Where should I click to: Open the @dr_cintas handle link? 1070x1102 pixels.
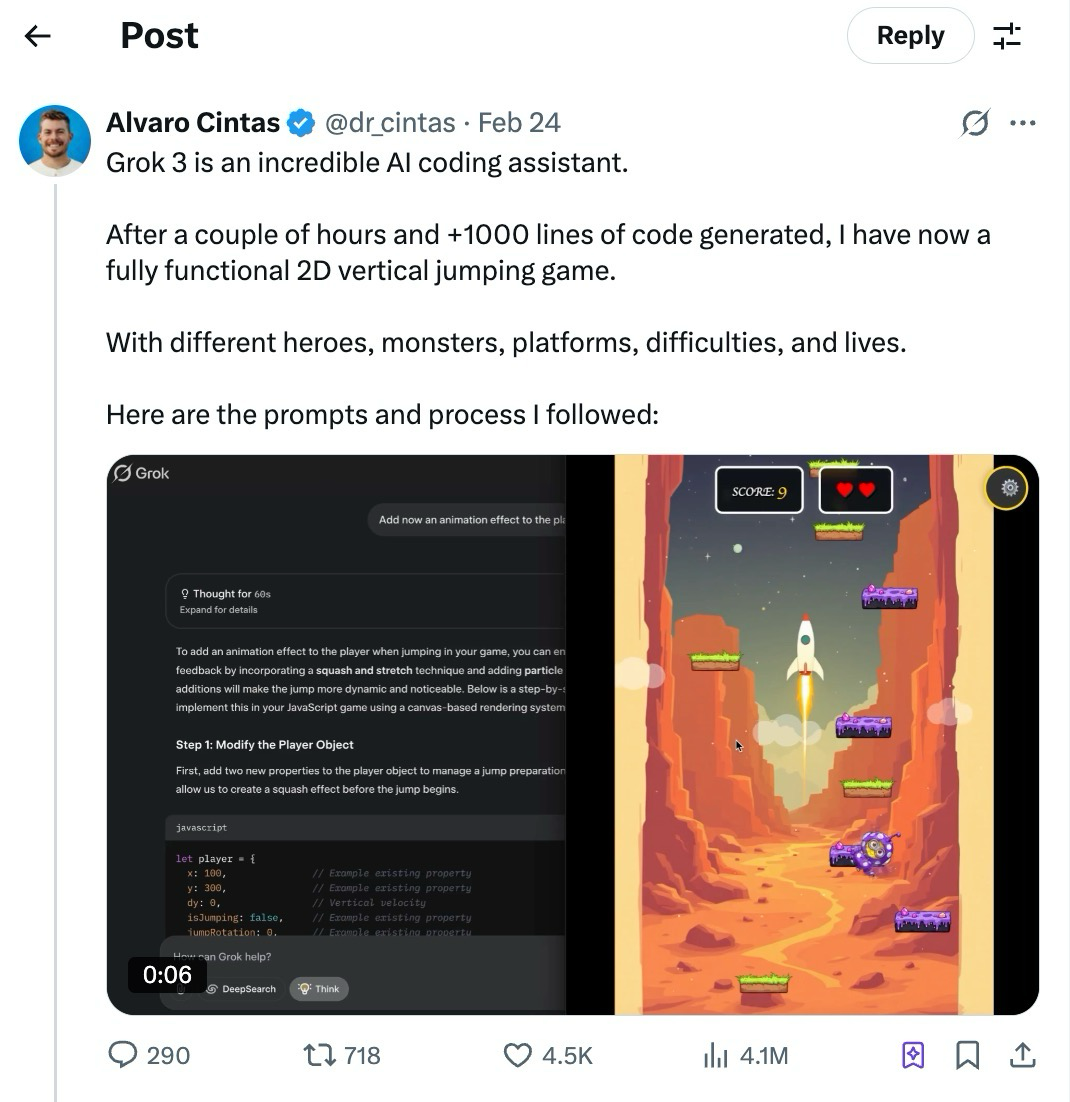coord(390,123)
